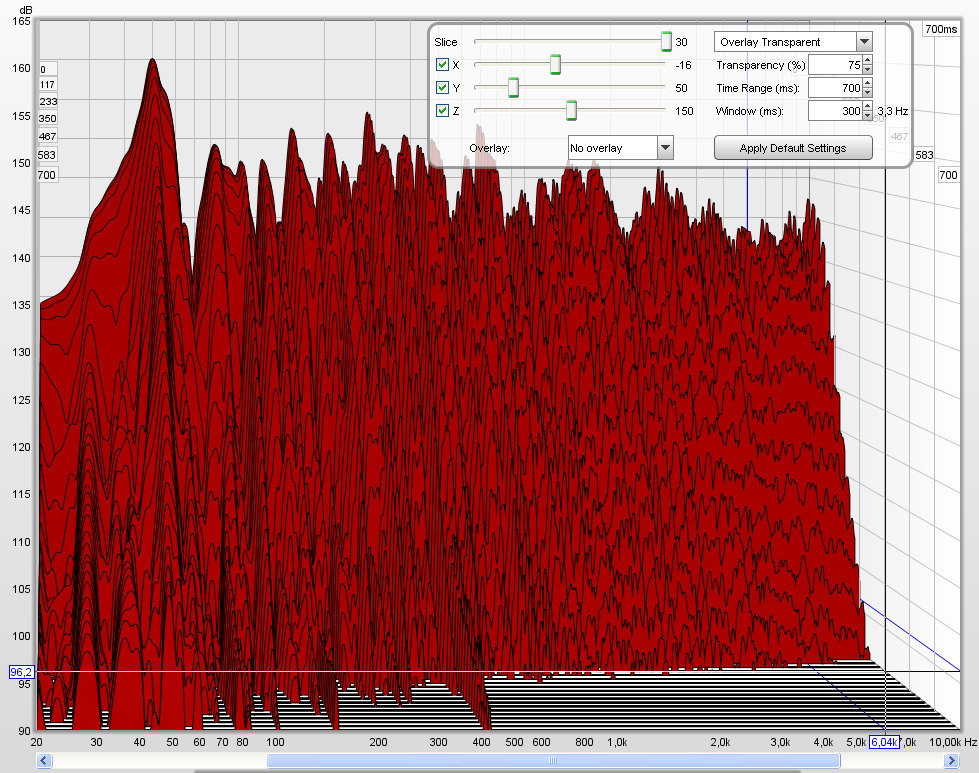The width and height of the screenshot is (979, 773).
Task: Click the 1,0k frequency axis label
Action: (617, 742)
